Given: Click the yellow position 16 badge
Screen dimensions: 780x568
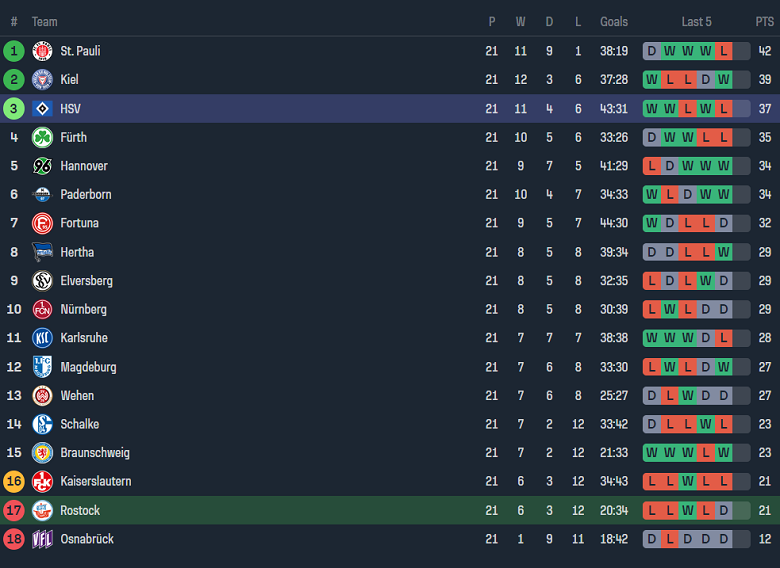Looking at the screenshot, I should tap(14, 482).
